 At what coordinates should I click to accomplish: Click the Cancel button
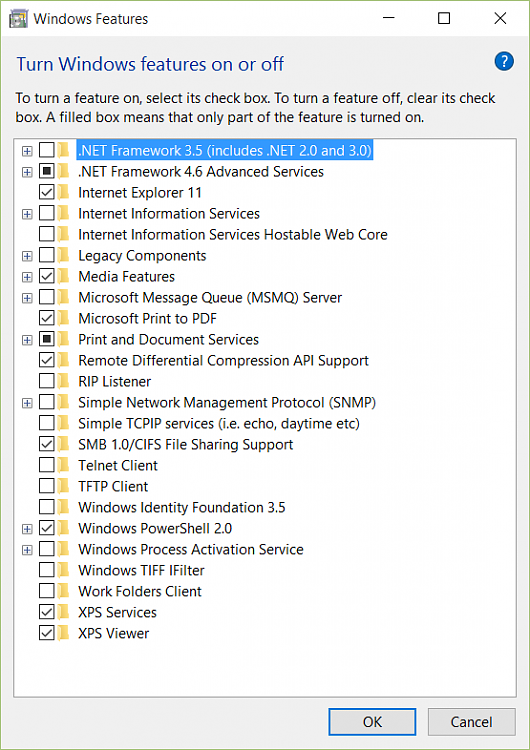(471, 722)
